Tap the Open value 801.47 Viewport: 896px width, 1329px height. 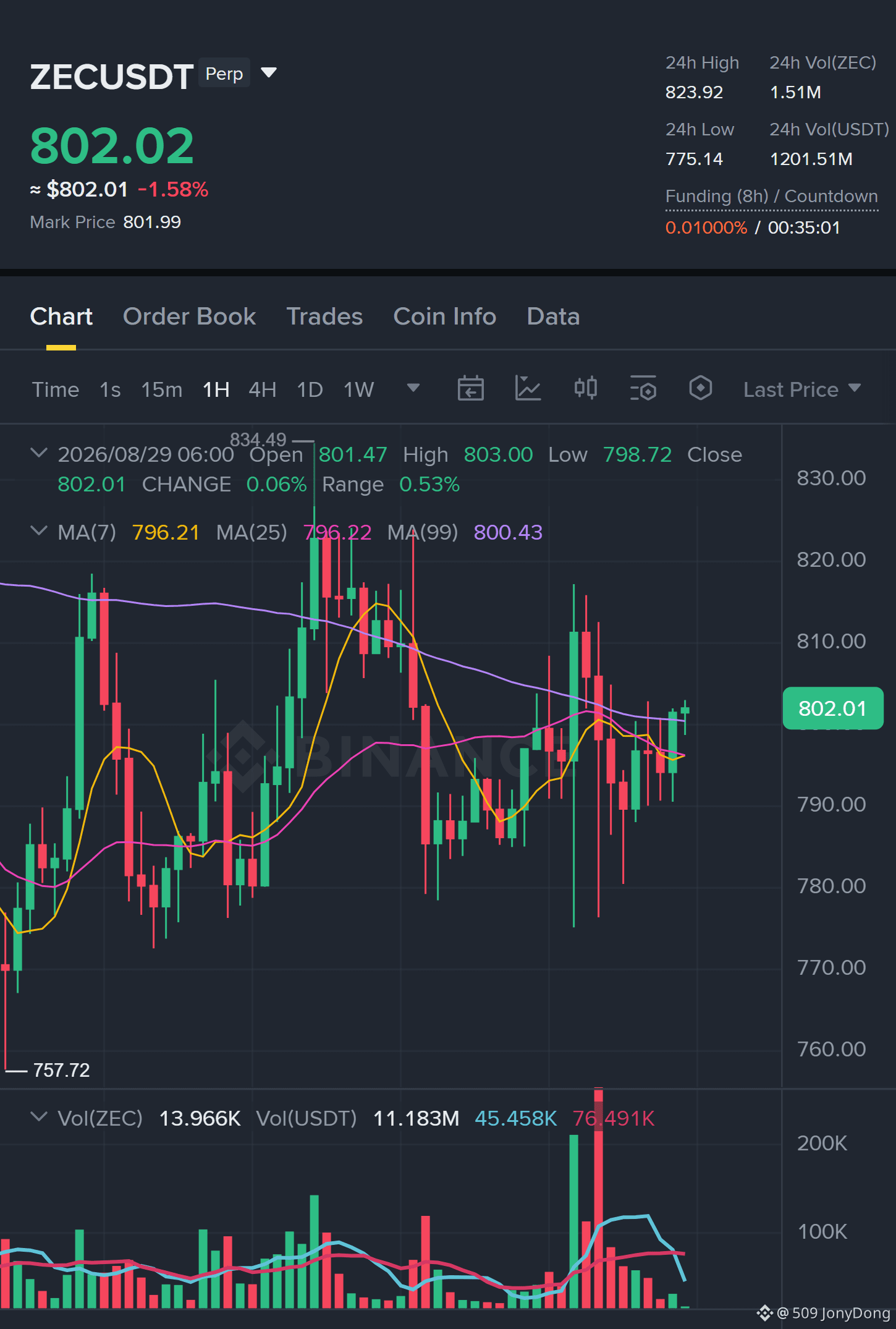[353, 454]
